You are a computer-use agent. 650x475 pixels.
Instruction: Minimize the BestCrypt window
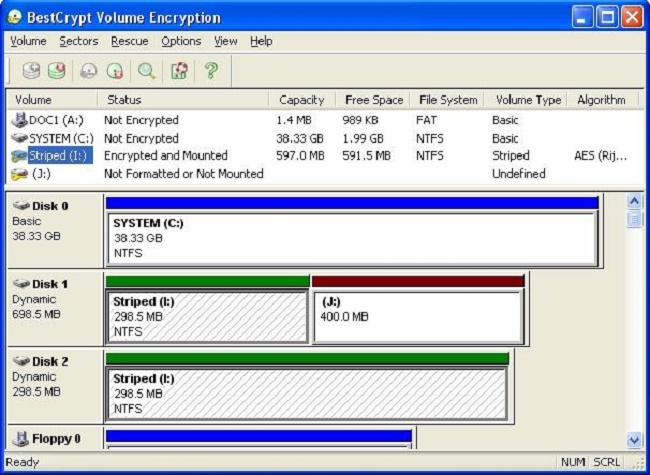[x=582, y=17]
